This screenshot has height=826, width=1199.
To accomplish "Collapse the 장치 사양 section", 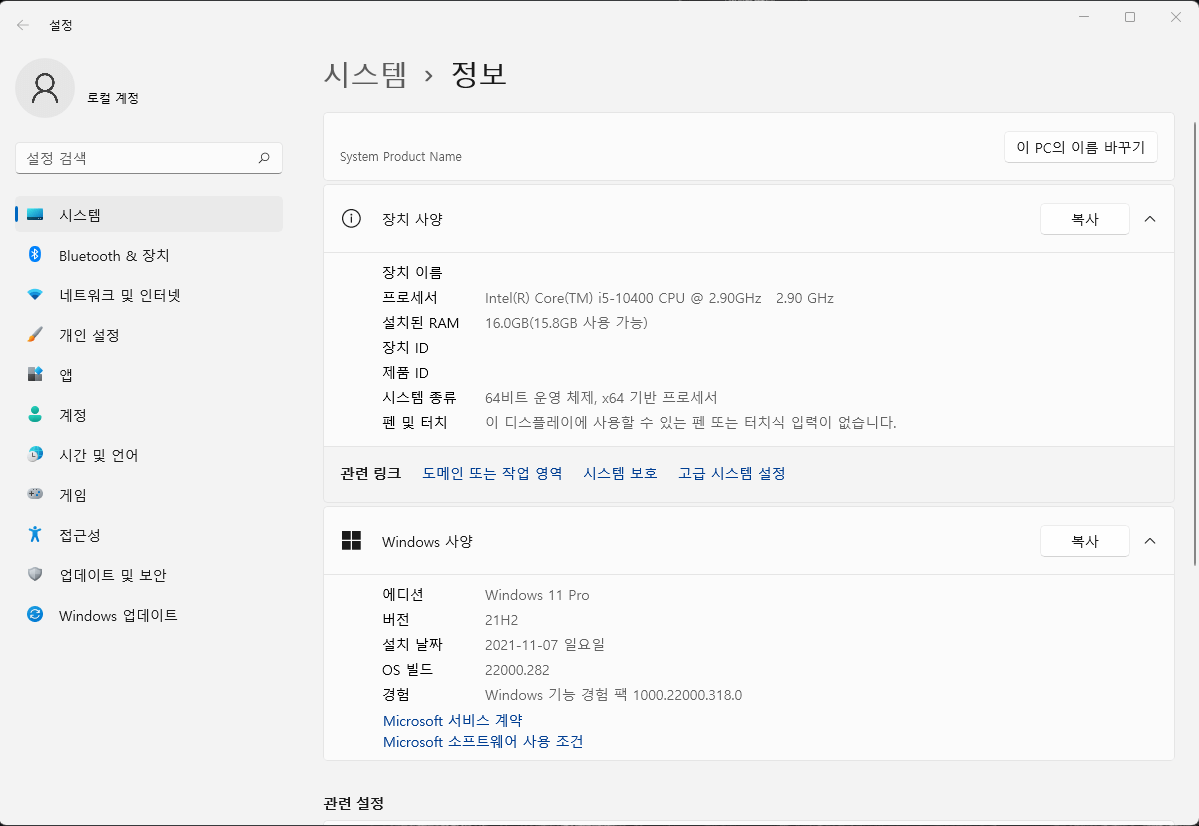I will [x=1149, y=220].
